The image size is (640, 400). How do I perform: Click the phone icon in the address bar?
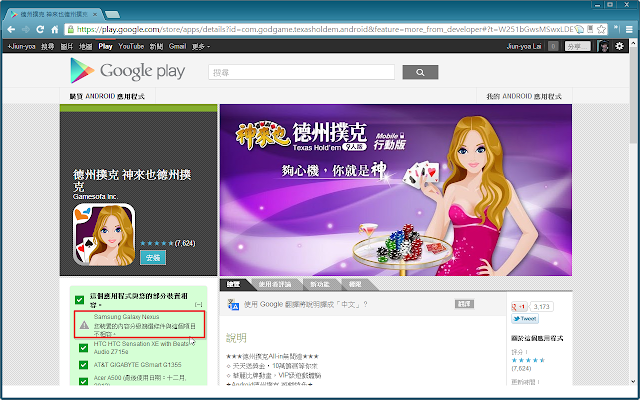[590, 29]
